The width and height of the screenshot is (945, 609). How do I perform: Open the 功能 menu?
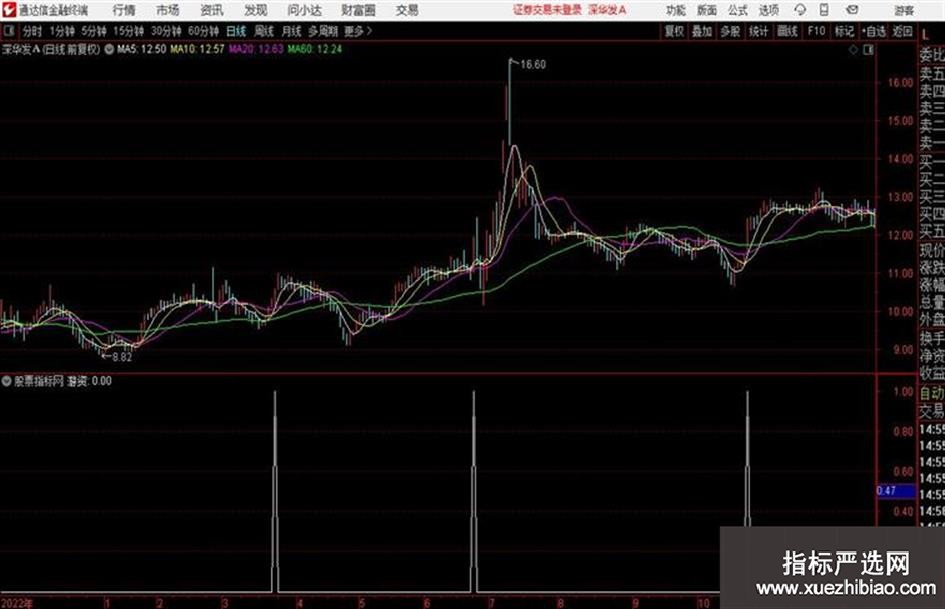point(676,10)
